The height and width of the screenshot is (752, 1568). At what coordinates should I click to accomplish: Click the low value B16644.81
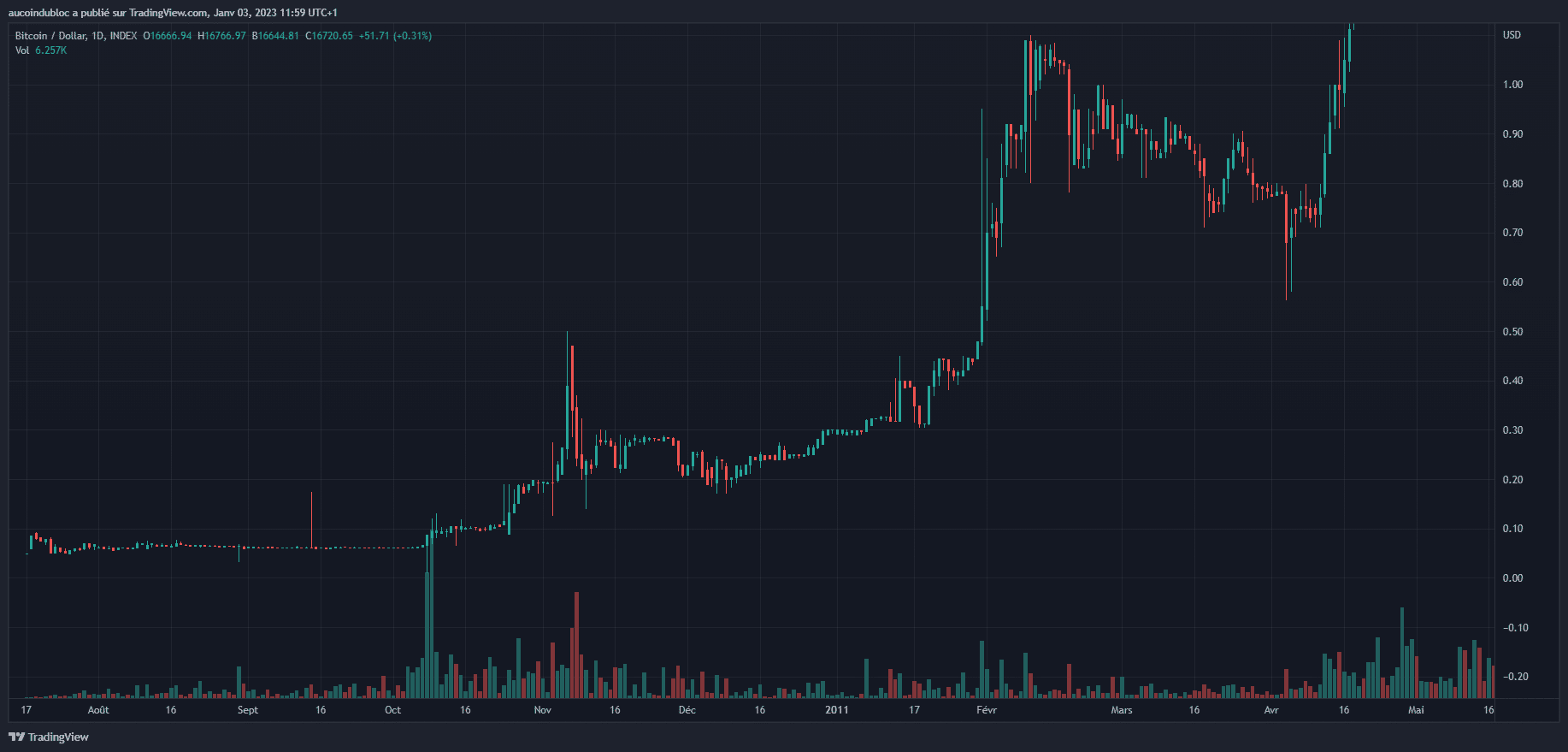[275, 36]
